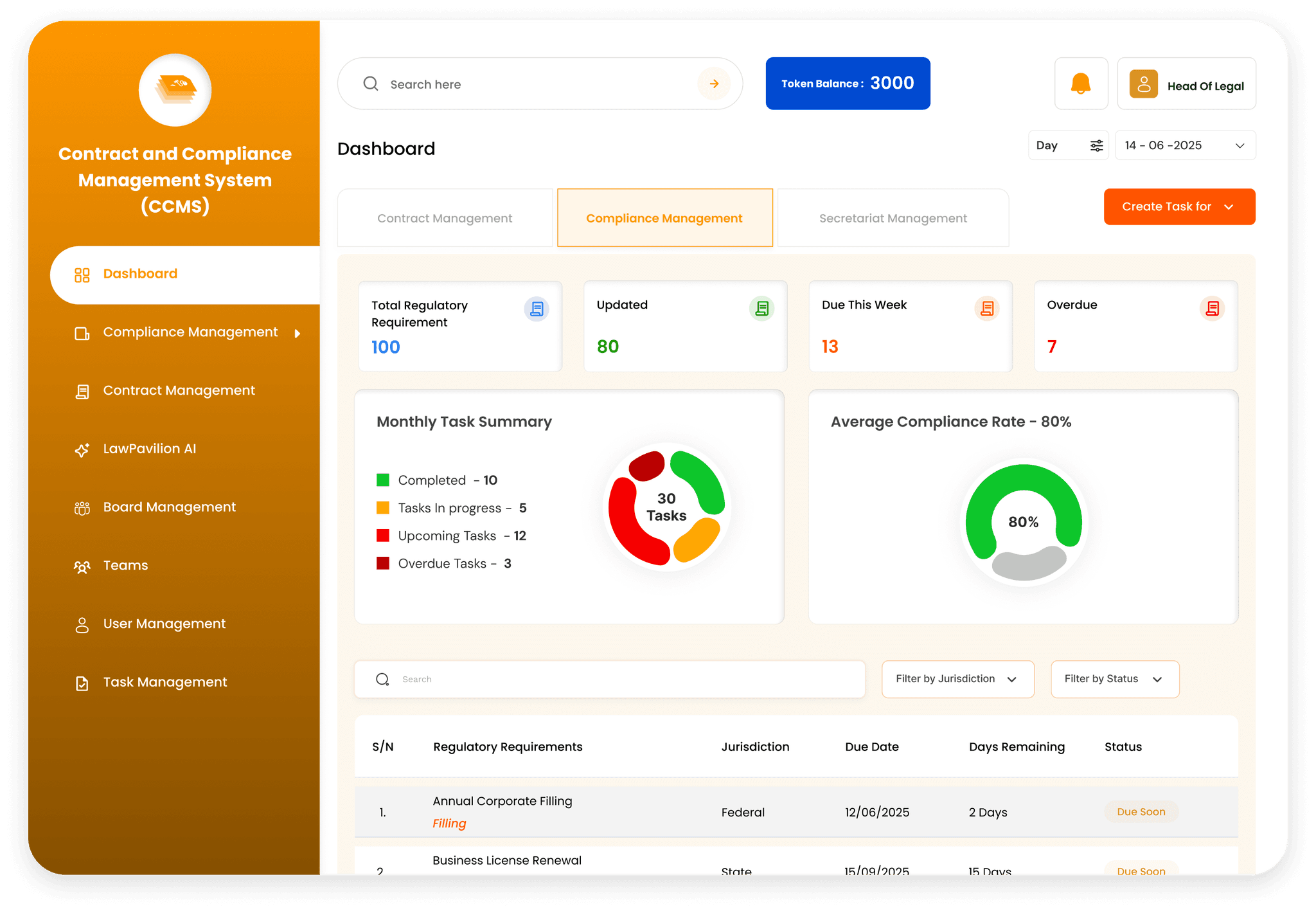Switch to the Contract Management tab
The image size is (1316, 911).
click(x=444, y=218)
